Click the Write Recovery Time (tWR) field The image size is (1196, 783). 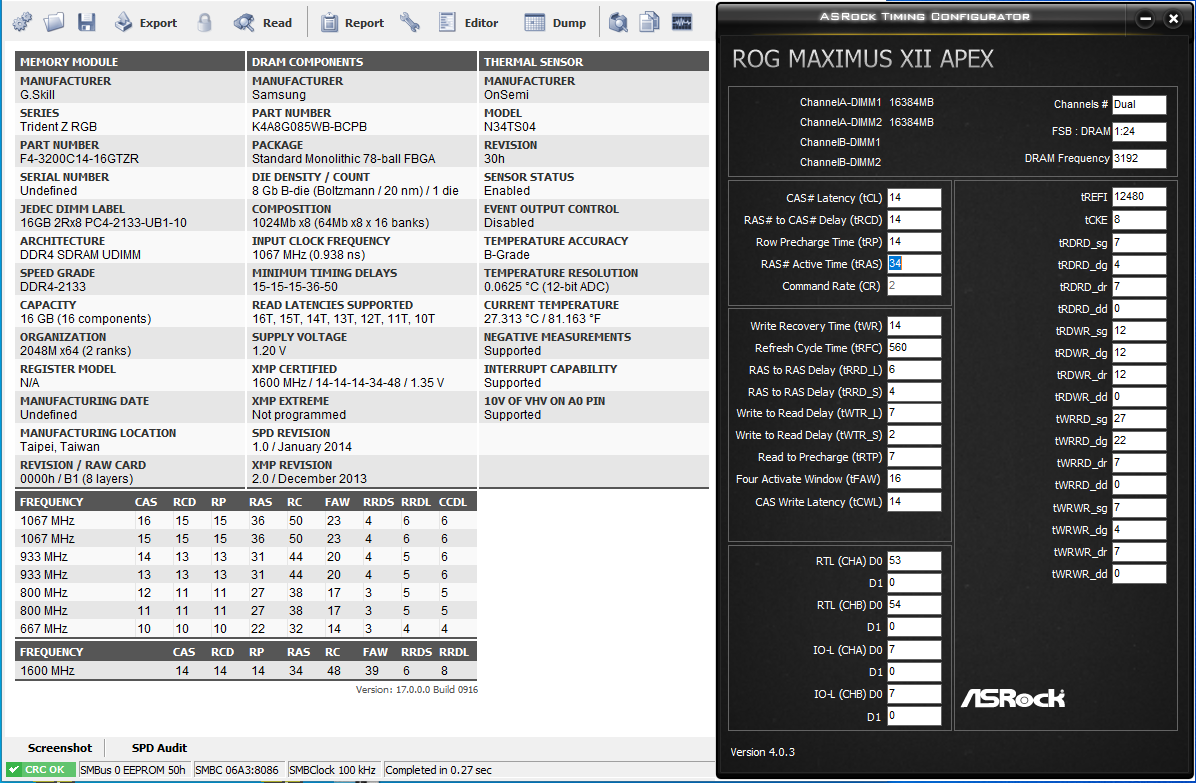tap(914, 326)
